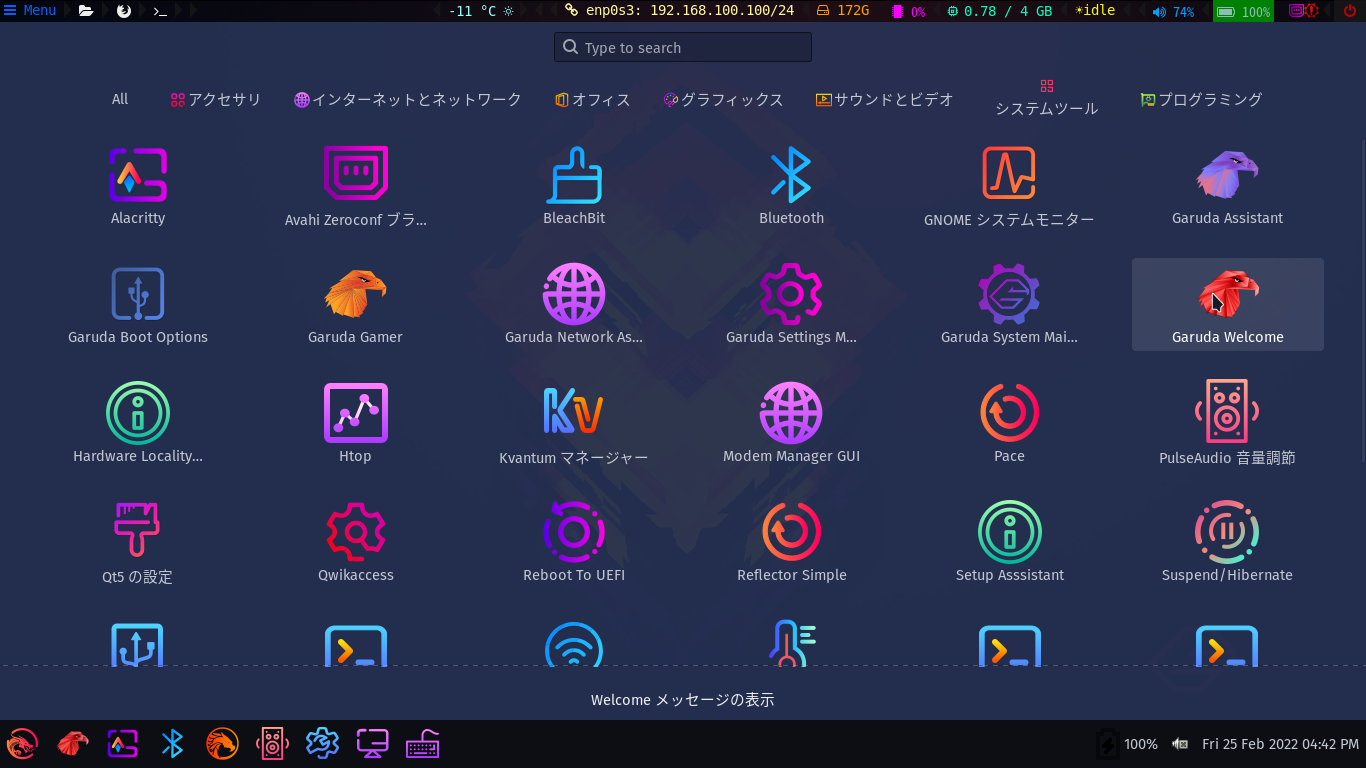Switch to グラフィックス category
The width and height of the screenshot is (1366, 768).
pos(723,99)
